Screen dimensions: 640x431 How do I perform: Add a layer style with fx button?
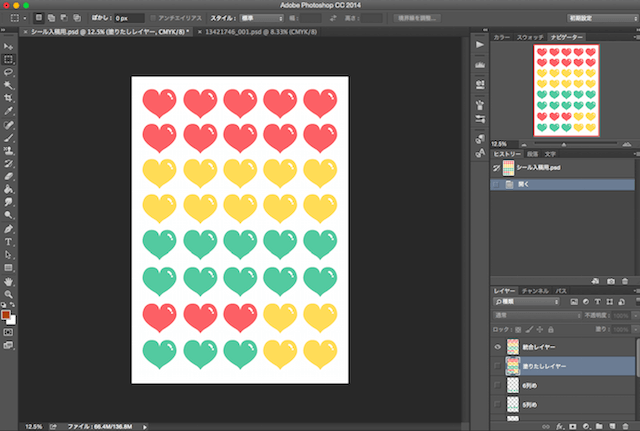[560, 426]
